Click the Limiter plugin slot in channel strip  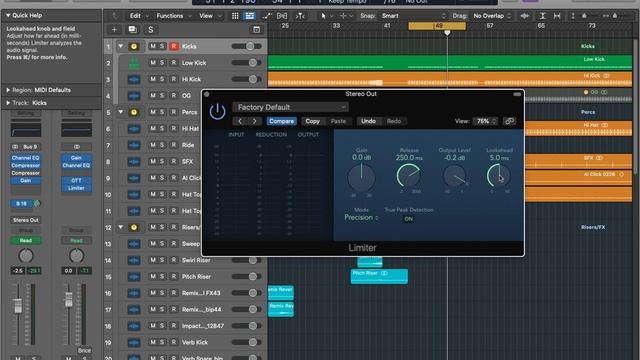(x=76, y=188)
